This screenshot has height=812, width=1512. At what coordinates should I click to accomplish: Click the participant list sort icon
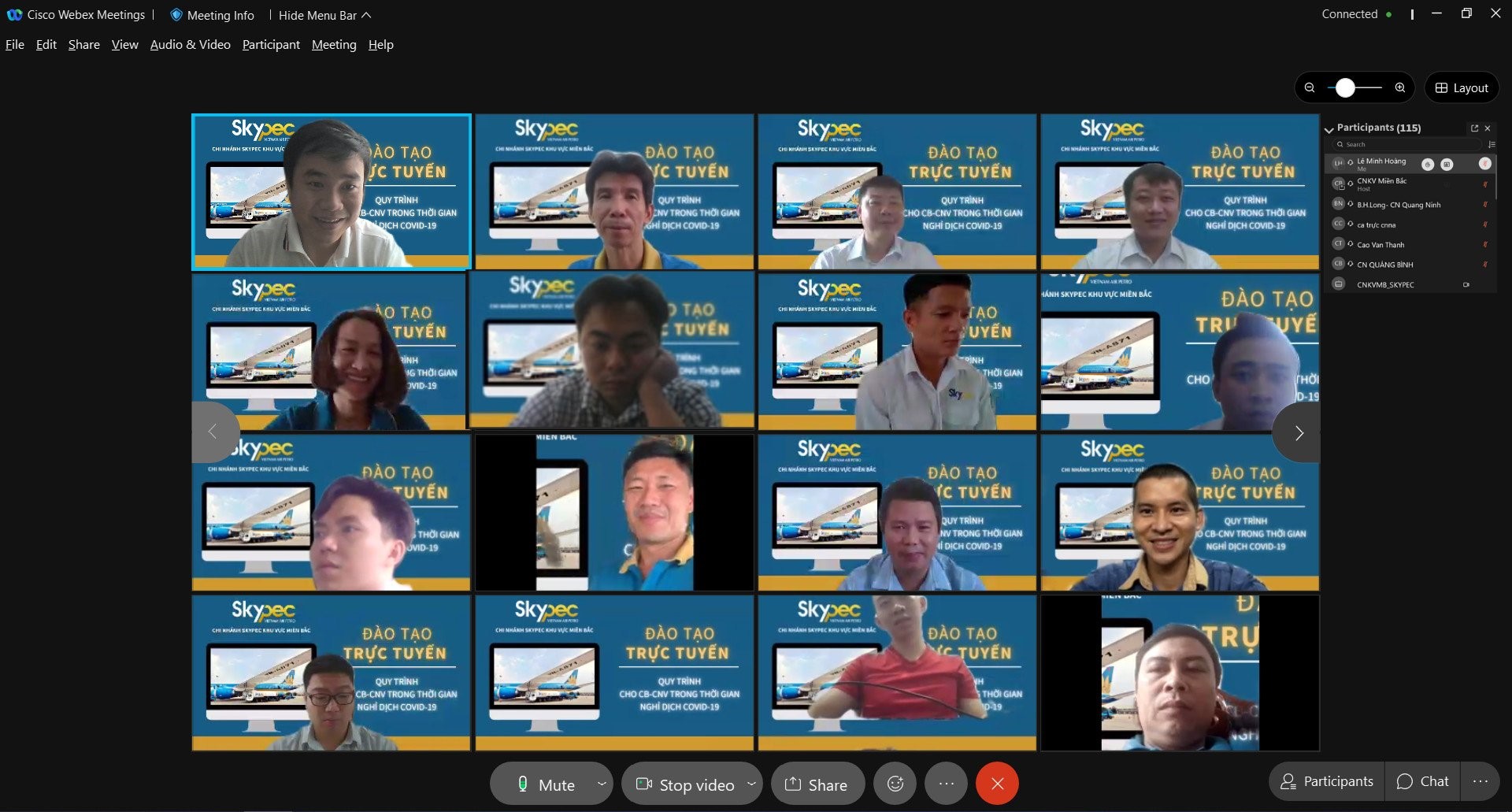[x=1492, y=144]
